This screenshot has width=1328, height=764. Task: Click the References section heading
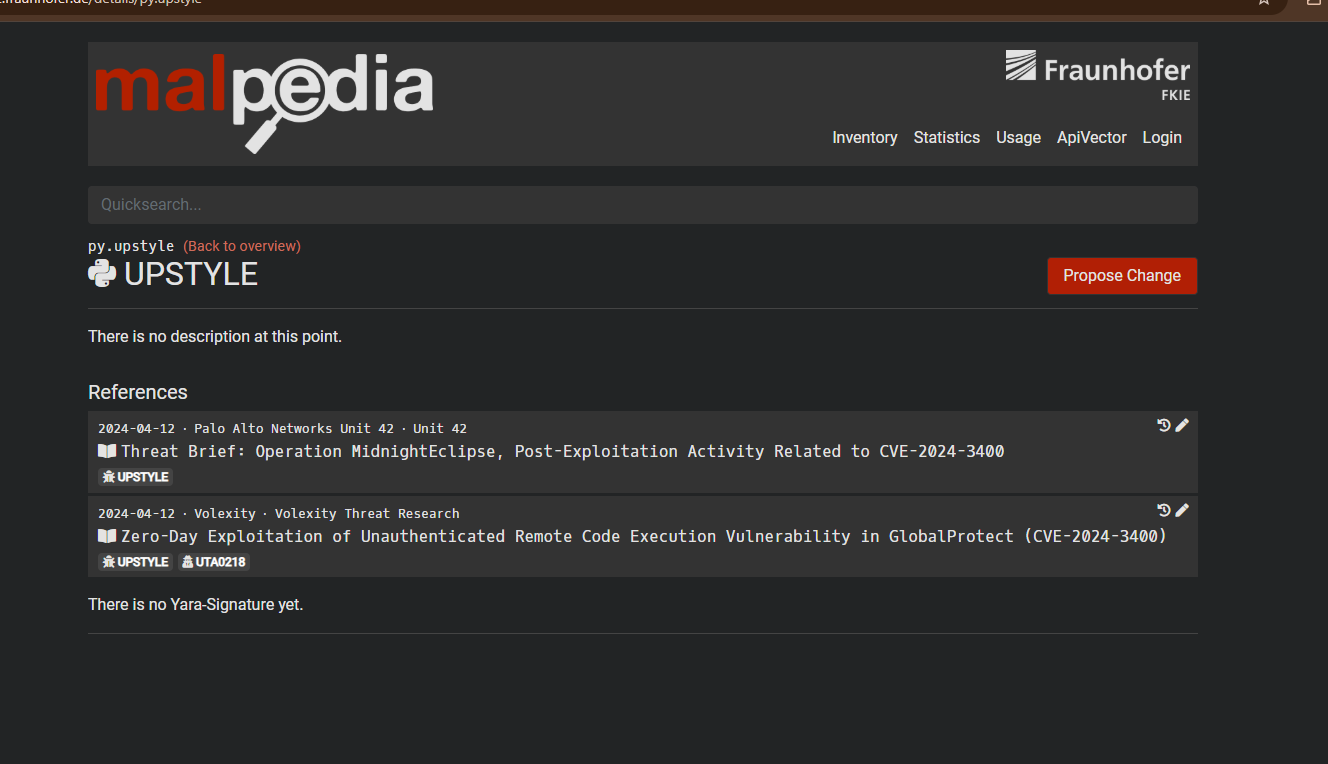coord(138,392)
